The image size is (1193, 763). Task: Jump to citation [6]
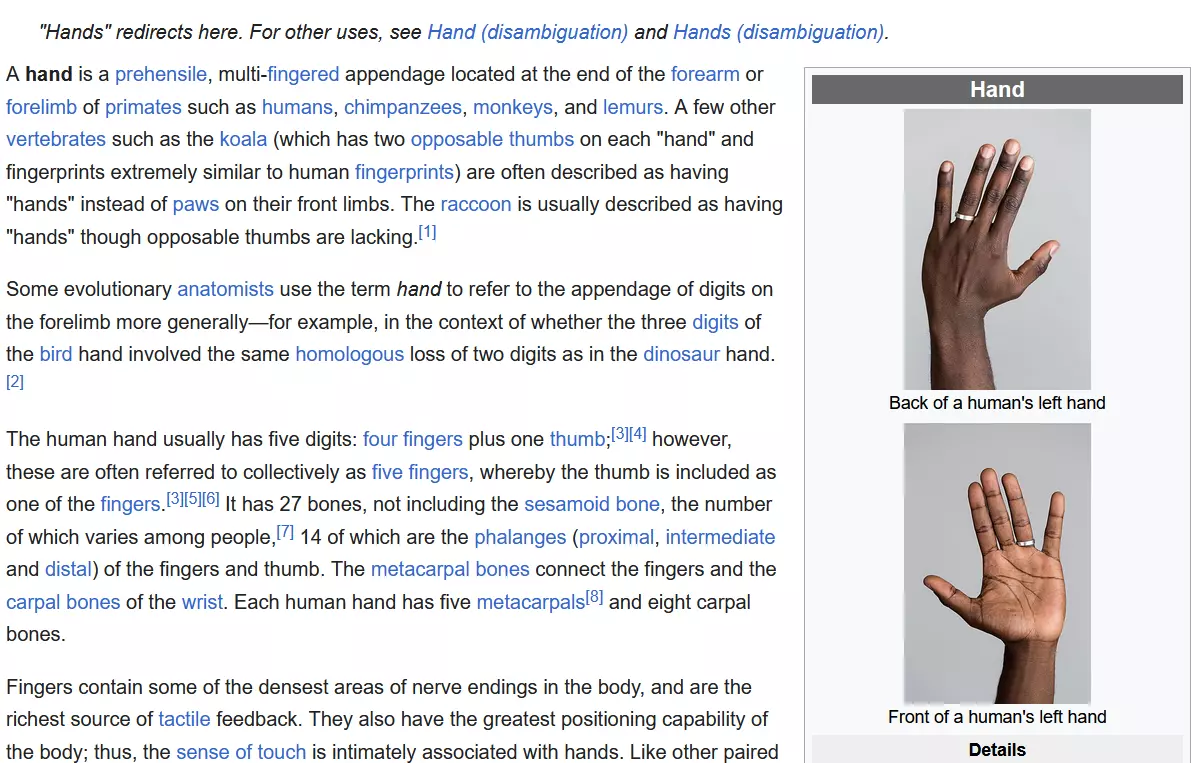click(x=211, y=498)
